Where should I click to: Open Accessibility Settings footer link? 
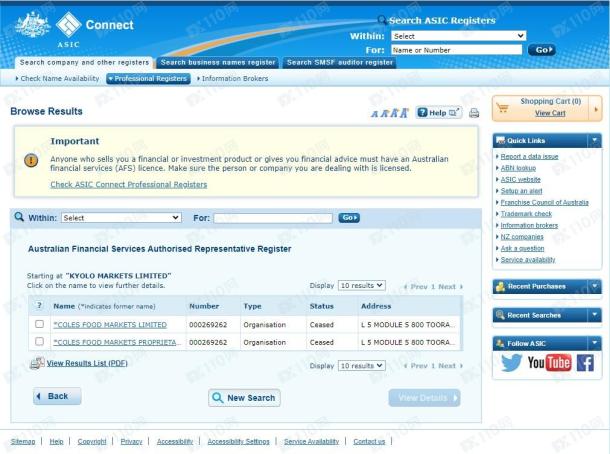(238, 441)
